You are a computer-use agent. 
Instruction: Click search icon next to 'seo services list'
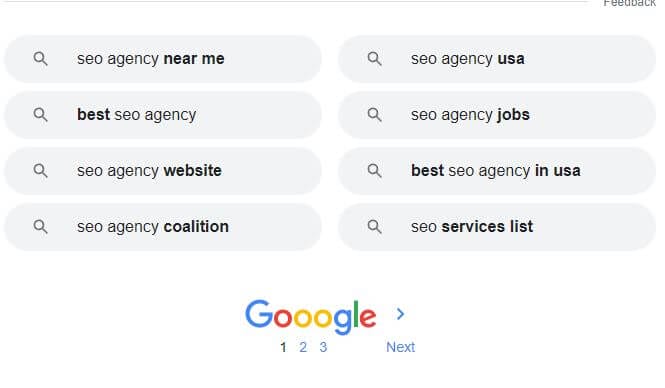(374, 227)
